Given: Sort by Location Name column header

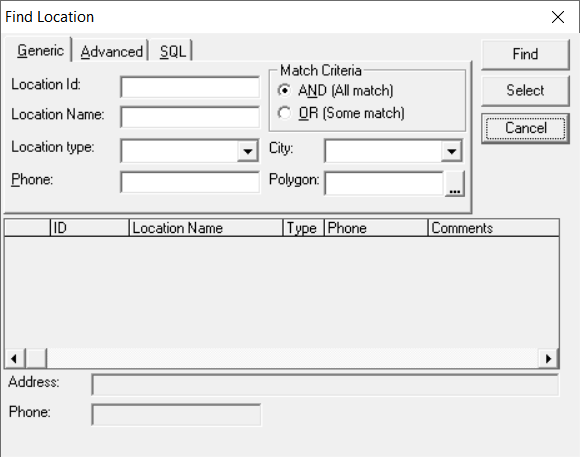Looking at the screenshot, I should 206,228.
